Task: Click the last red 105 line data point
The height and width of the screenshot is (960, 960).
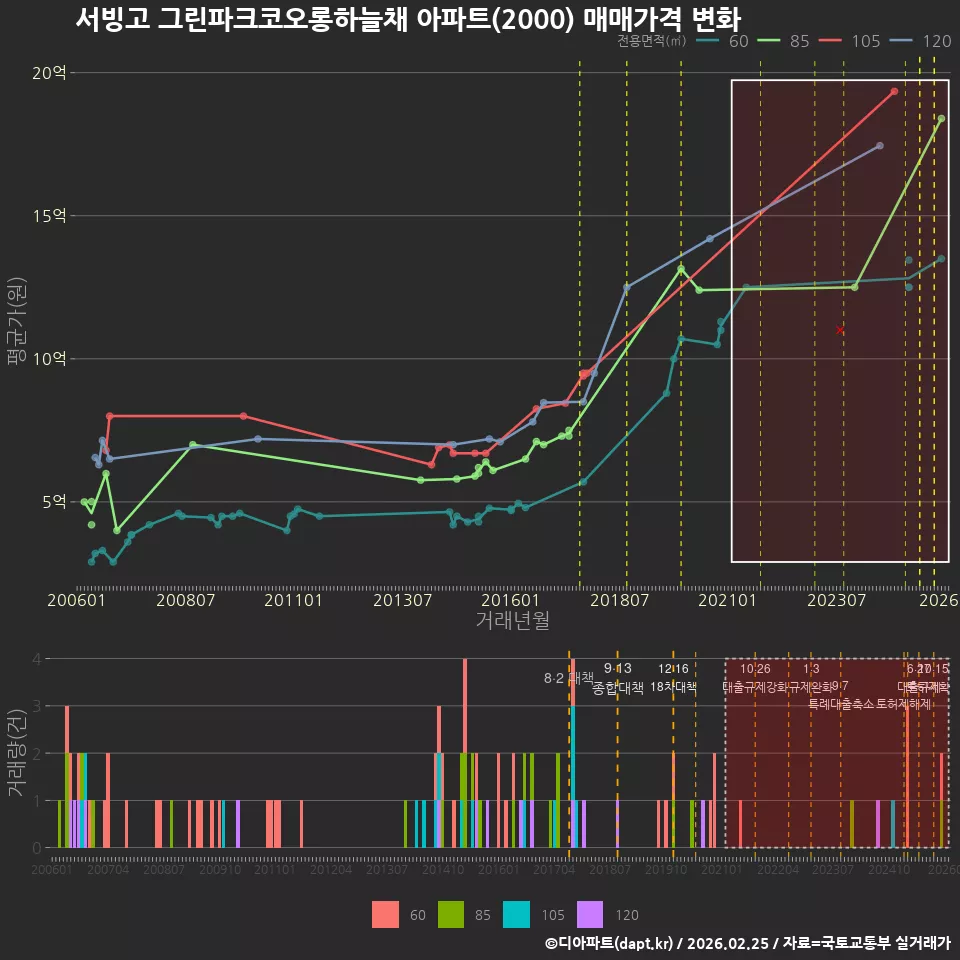Action: pos(894,91)
